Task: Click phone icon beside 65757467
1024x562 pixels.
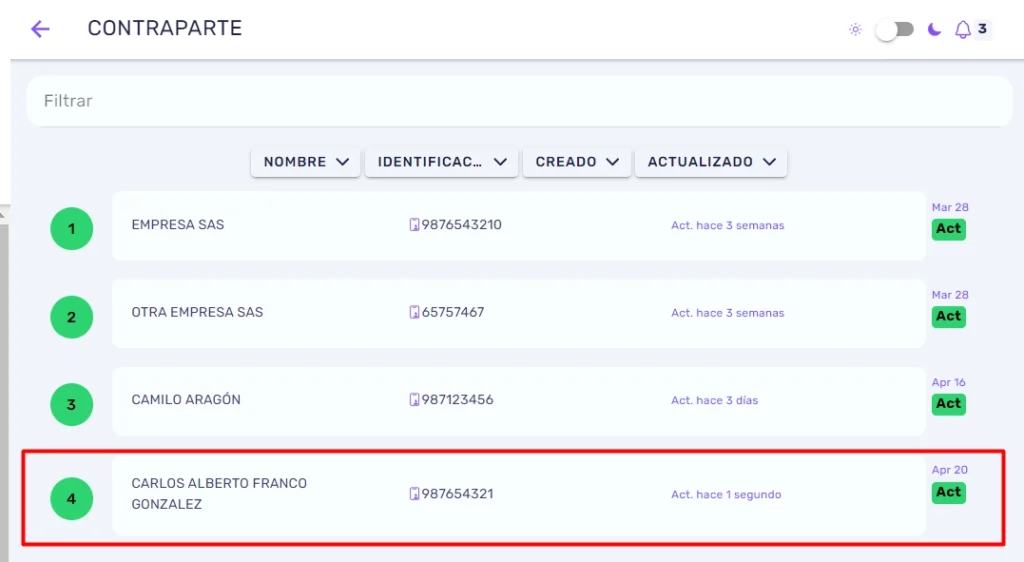Action: tap(414, 313)
